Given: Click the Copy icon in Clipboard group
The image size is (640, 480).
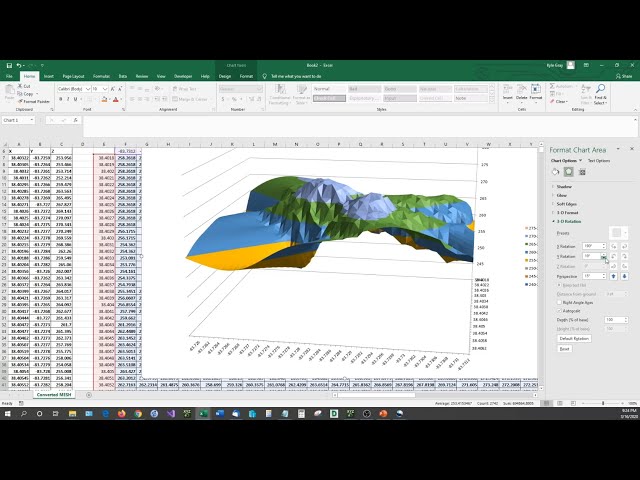Looking at the screenshot, I should [20, 94].
